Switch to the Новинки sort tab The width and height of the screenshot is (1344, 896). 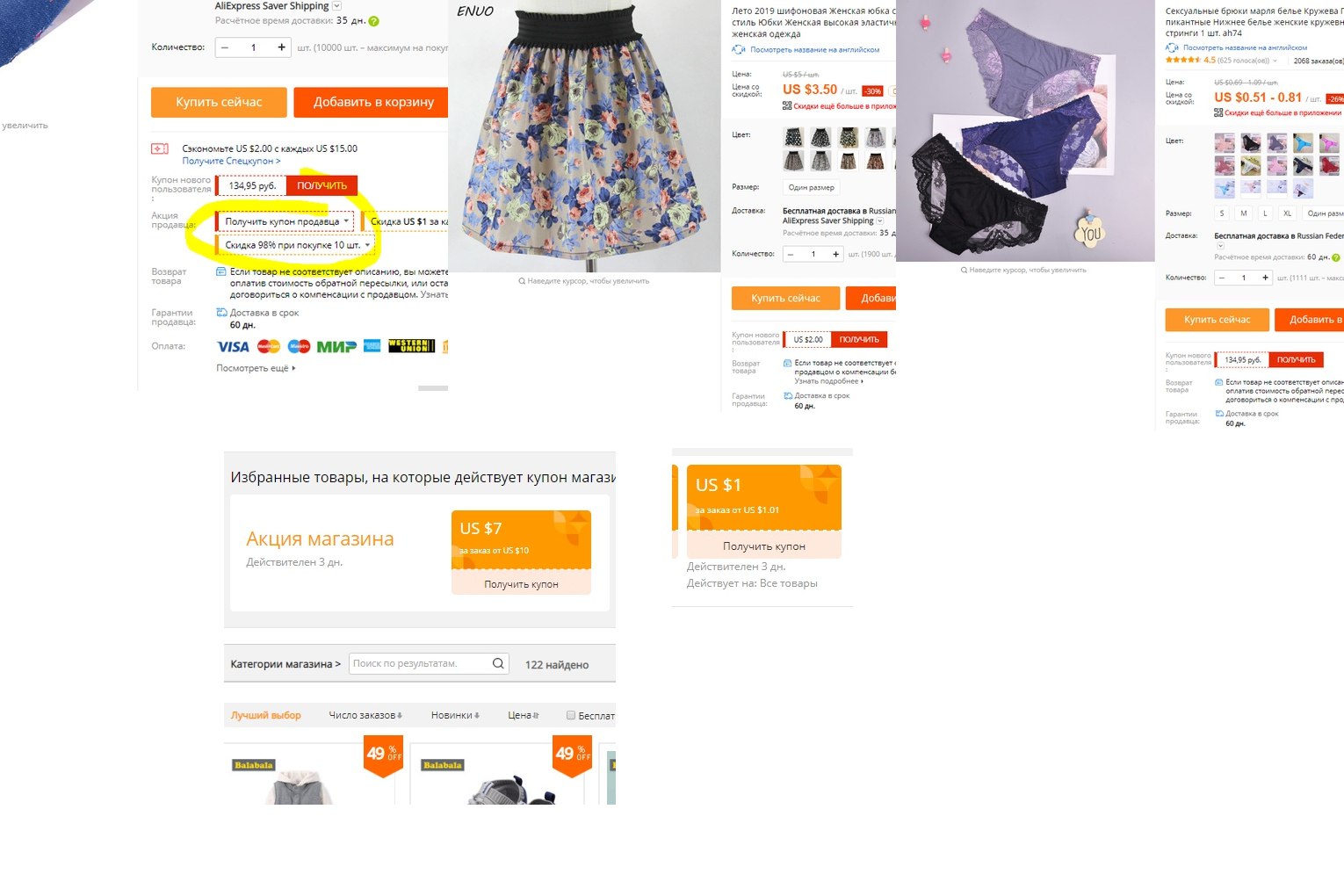pyautogui.click(x=455, y=715)
